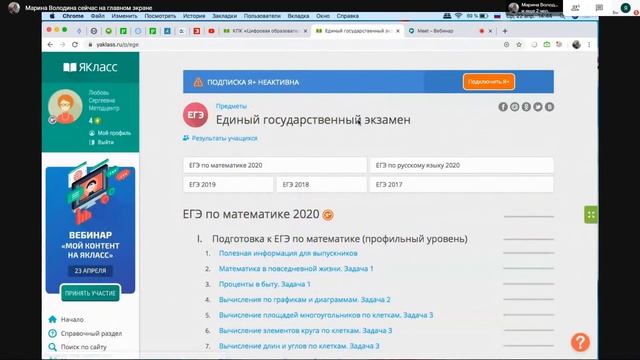The image size is (640, 360).
Task: Open Вычисление элементов круга по клеткам link
Action: coord(305,331)
